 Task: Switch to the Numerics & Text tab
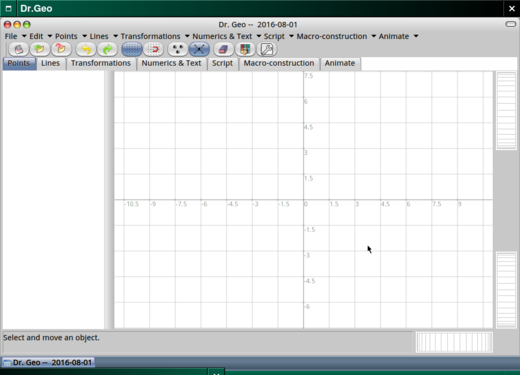[x=171, y=63]
